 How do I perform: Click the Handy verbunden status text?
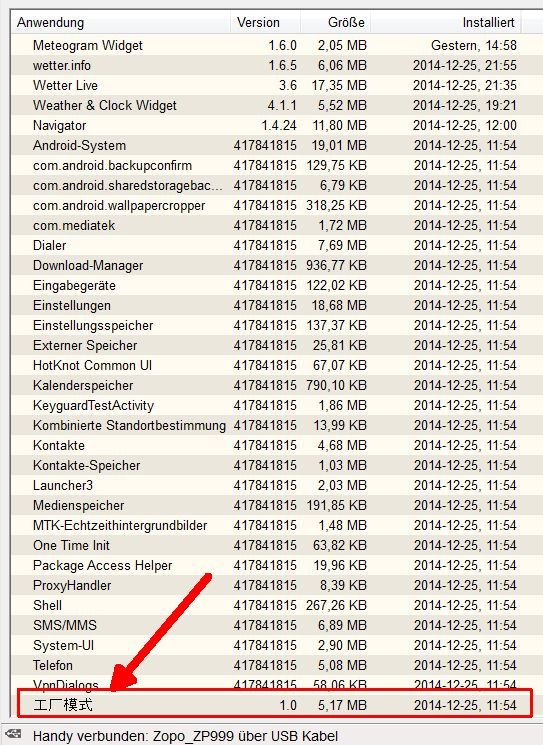(185, 736)
